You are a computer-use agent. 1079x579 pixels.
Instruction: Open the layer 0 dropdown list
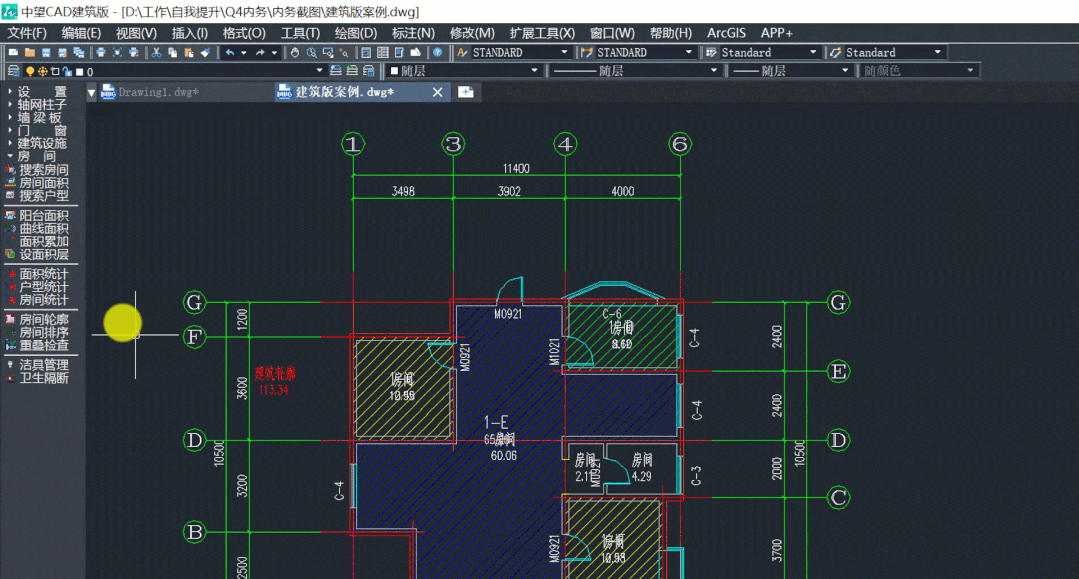coord(319,71)
